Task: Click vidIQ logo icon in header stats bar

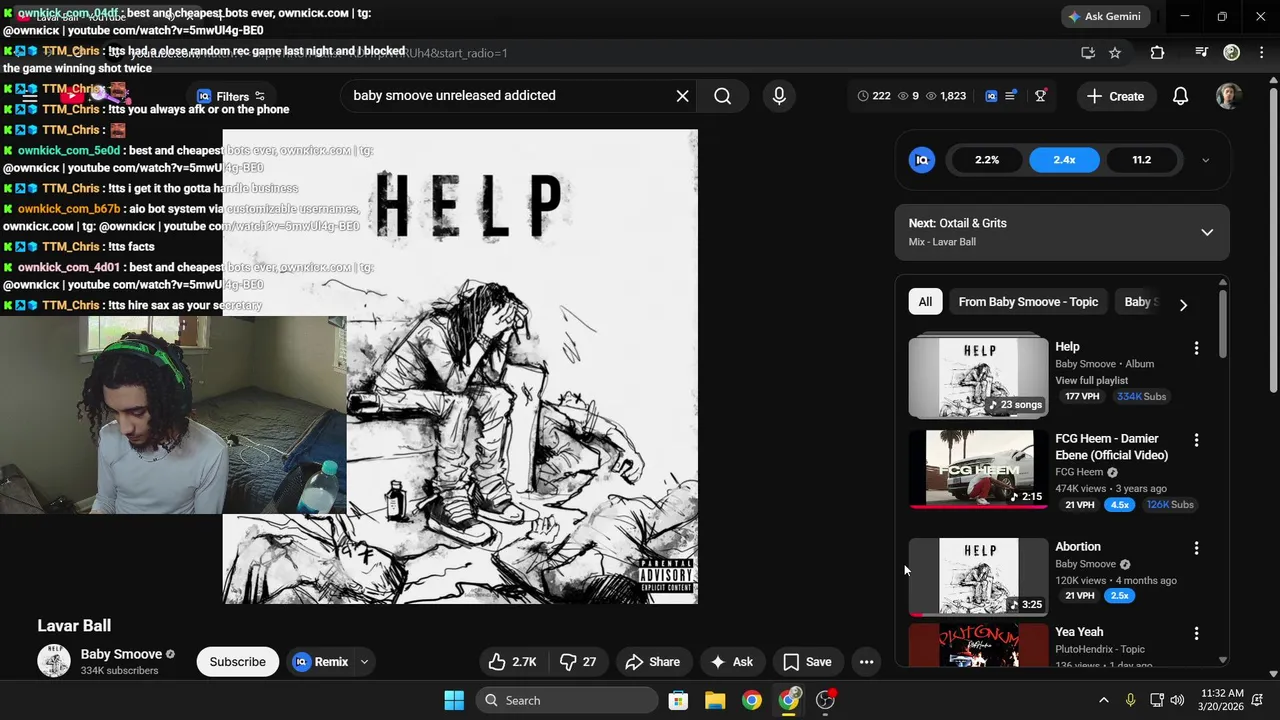Action: 991,96
